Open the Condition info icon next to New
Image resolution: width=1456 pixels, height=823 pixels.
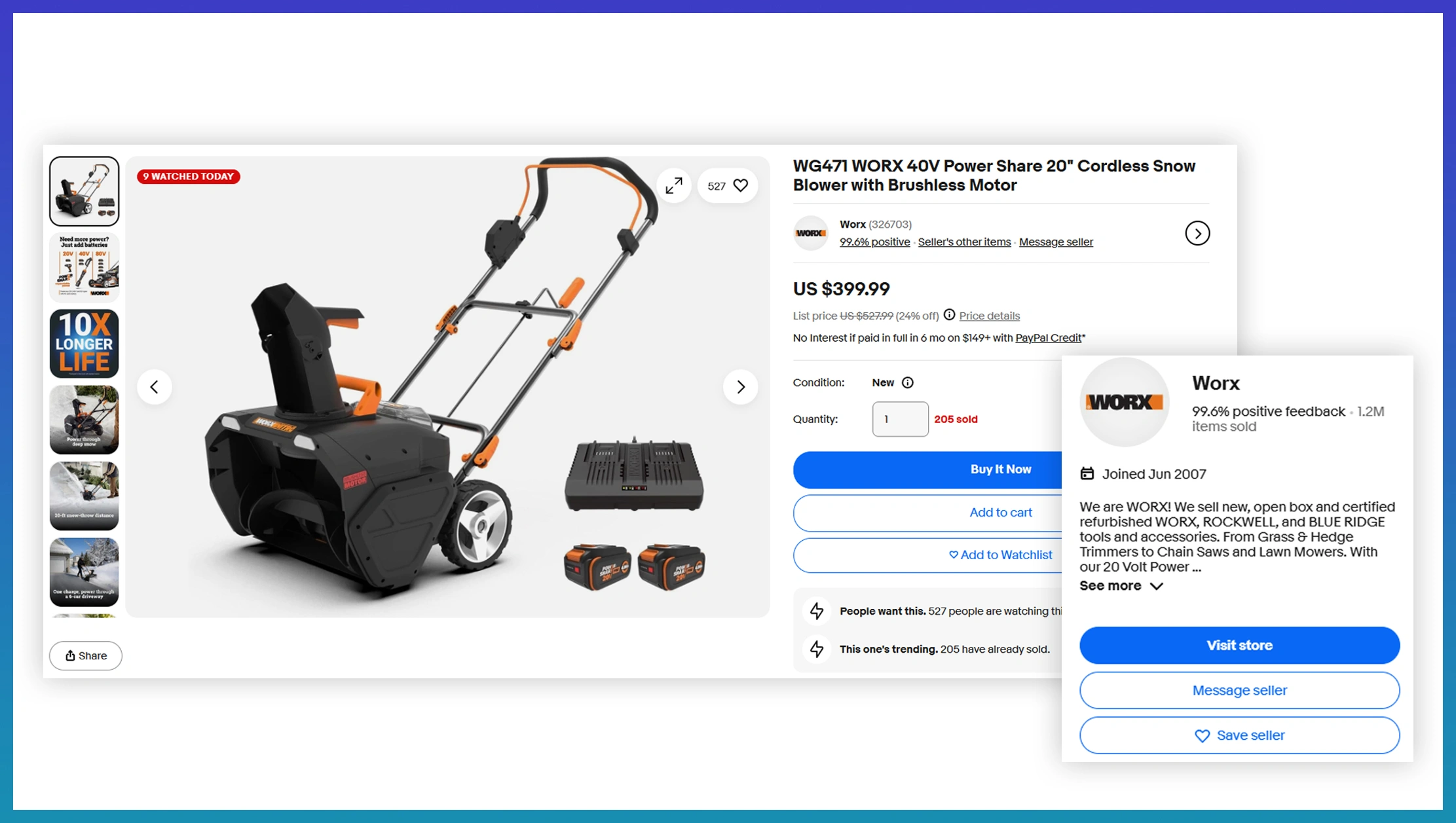[x=907, y=382]
